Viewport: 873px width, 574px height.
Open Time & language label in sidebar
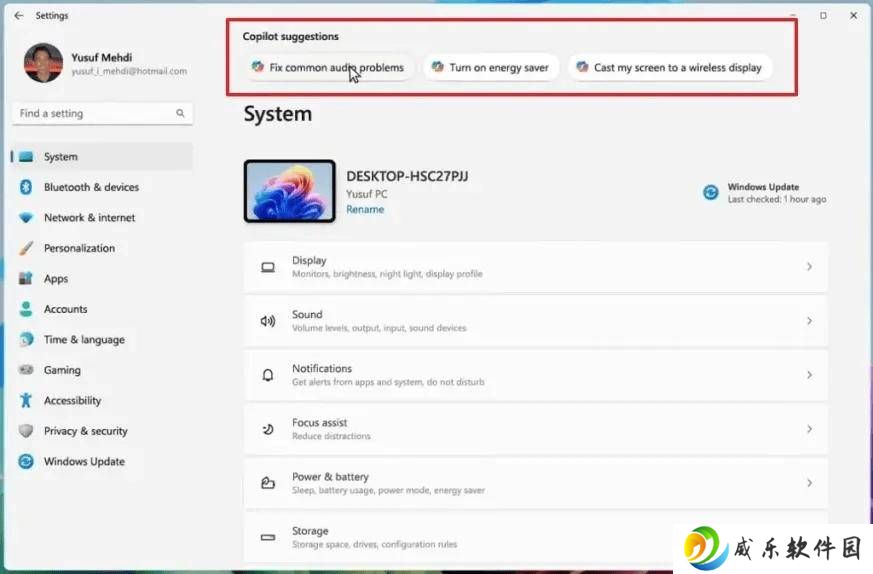coord(84,340)
